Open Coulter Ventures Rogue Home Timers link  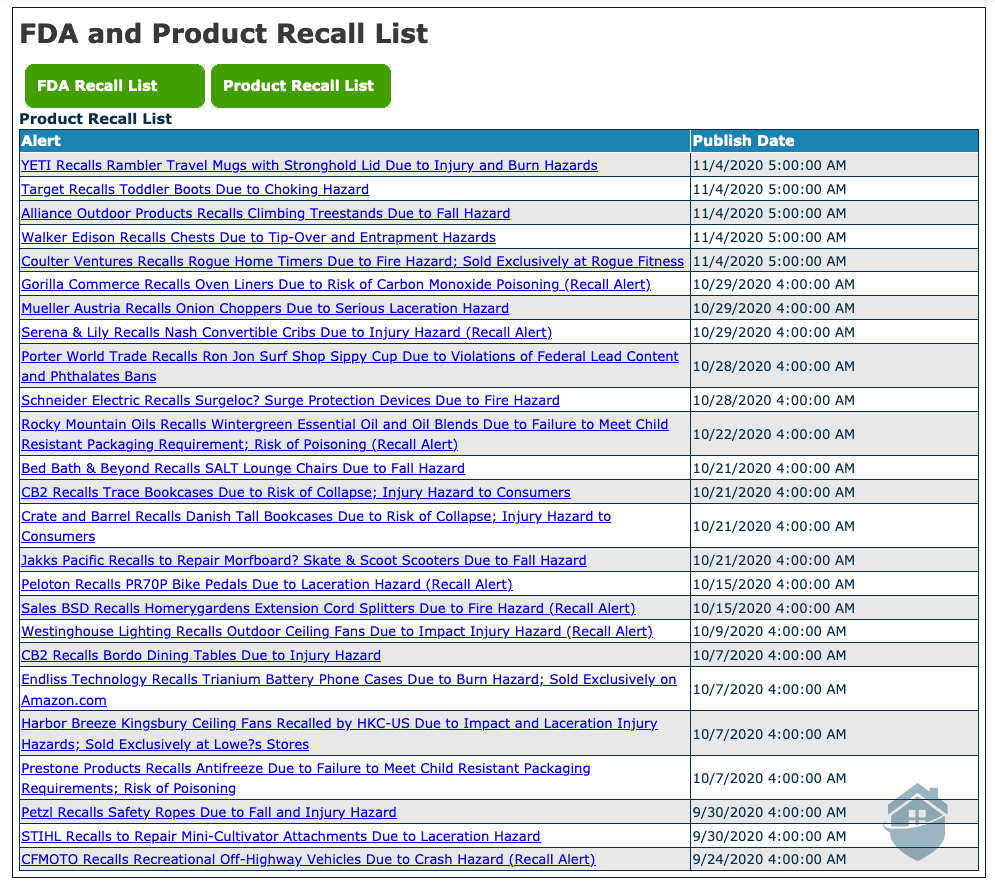coord(352,261)
